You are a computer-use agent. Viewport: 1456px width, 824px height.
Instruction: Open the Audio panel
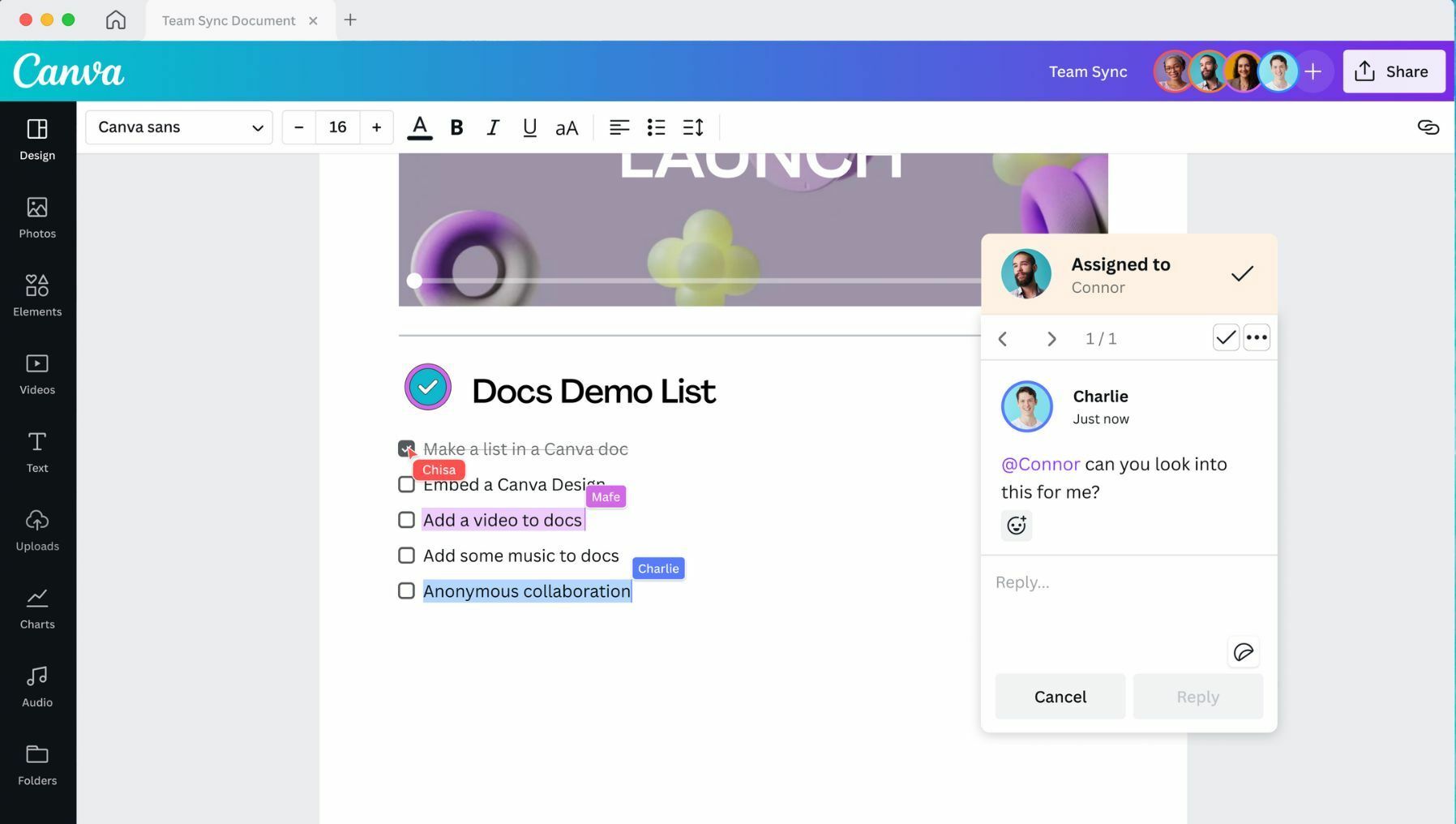pyautogui.click(x=36, y=684)
